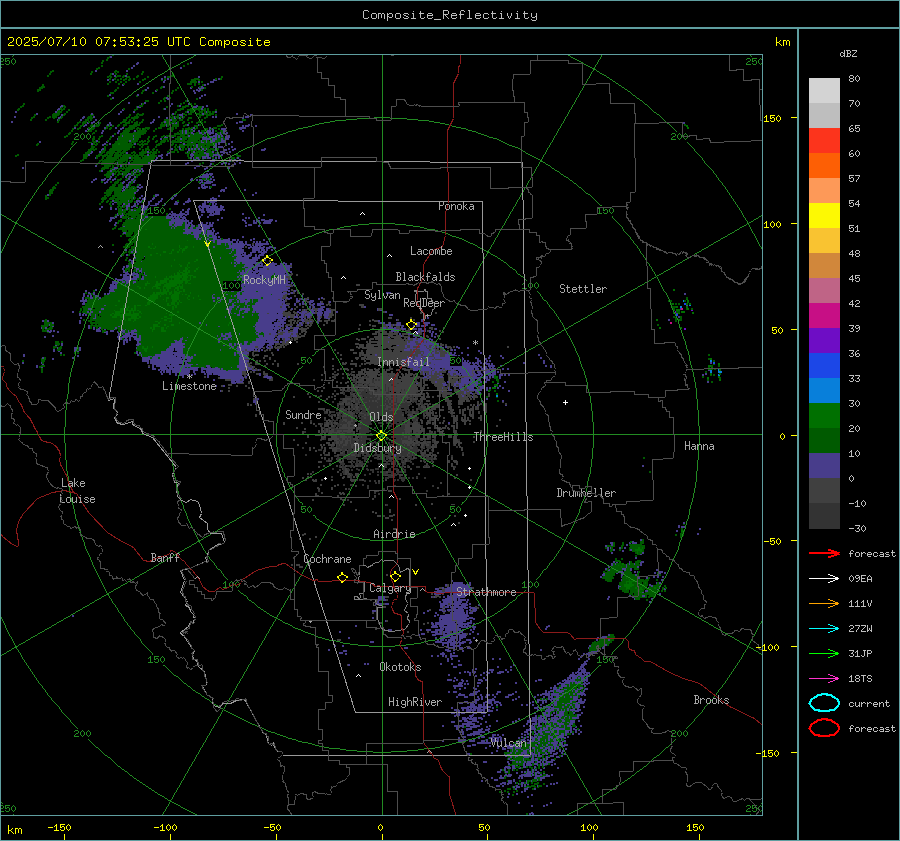The height and width of the screenshot is (841, 900).
Task: Click the 'Cochrane' map label
Action: (x=327, y=559)
